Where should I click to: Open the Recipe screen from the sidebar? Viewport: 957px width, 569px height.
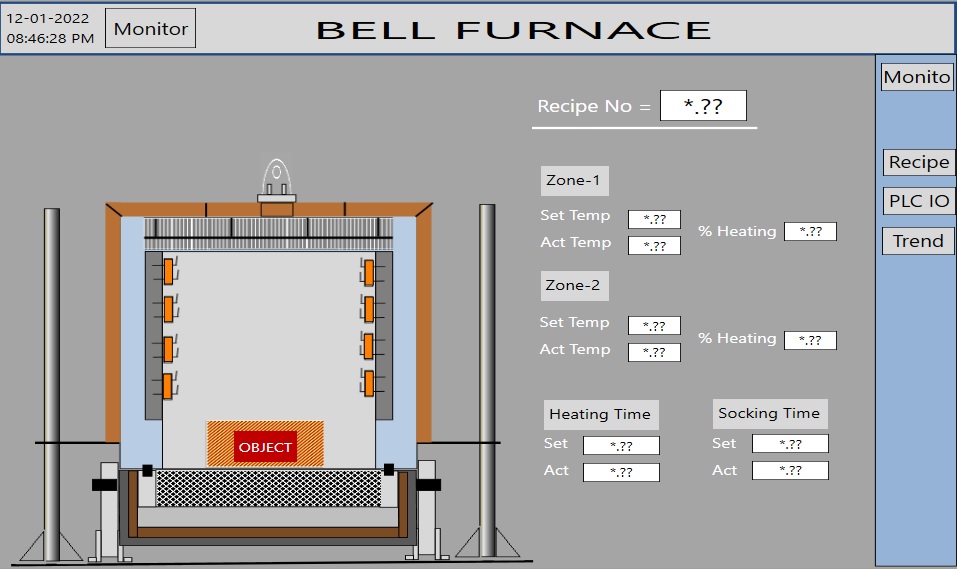(x=919, y=162)
